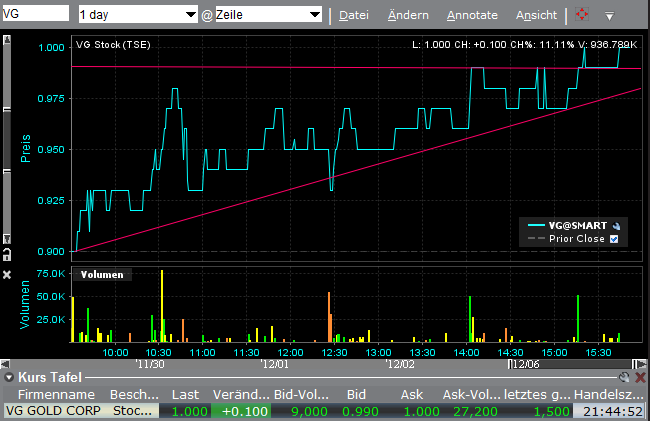Click the Ansicht menu button
This screenshot has width=650, height=421.
[x=537, y=15]
